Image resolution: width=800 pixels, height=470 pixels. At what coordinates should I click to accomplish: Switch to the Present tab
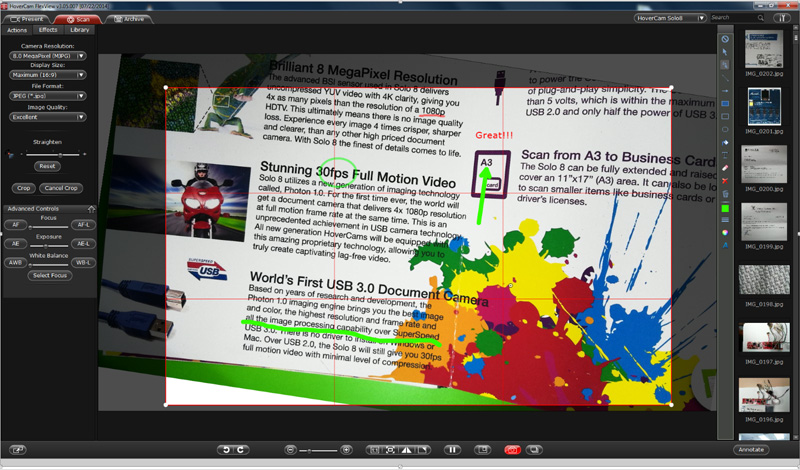[27, 19]
